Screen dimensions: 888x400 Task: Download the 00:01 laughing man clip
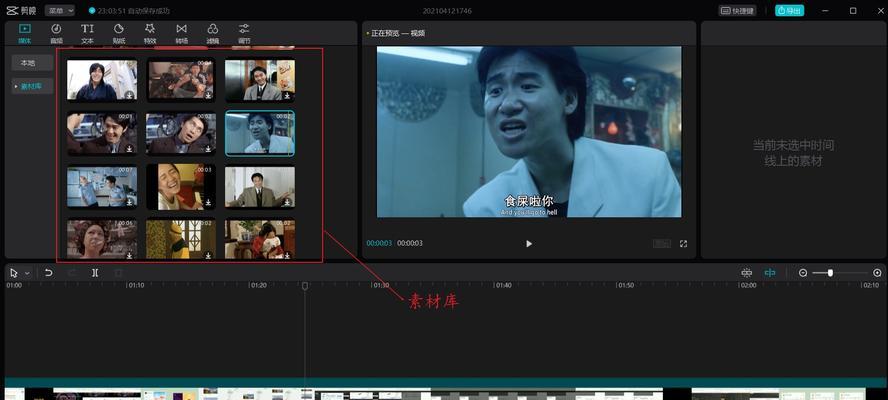[x=129, y=148]
